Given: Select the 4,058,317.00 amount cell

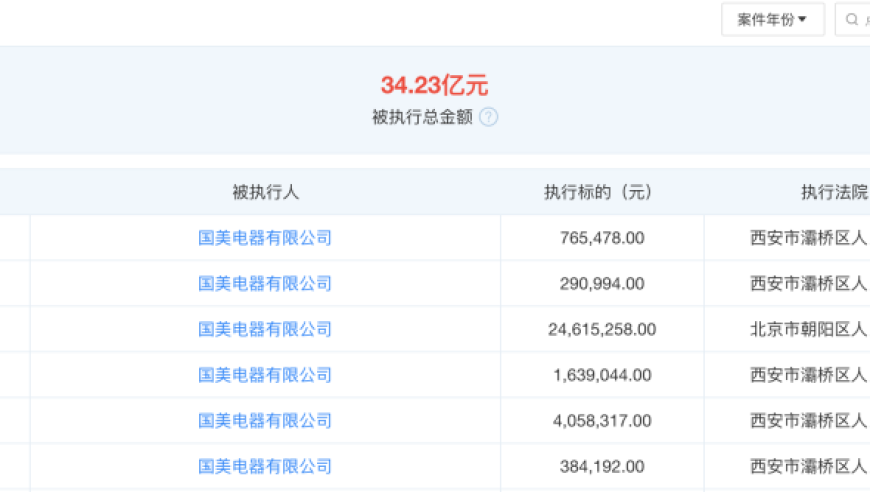Looking at the screenshot, I should coord(602,420).
